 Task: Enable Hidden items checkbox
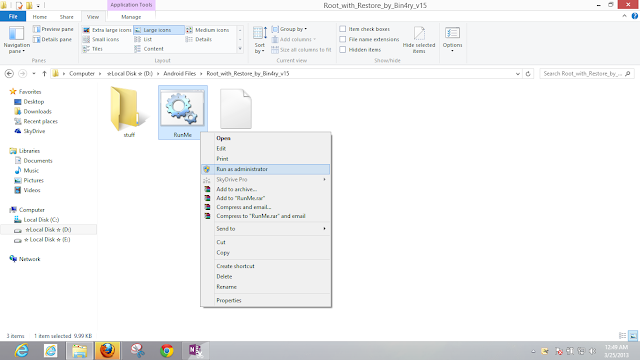[x=343, y=49]
